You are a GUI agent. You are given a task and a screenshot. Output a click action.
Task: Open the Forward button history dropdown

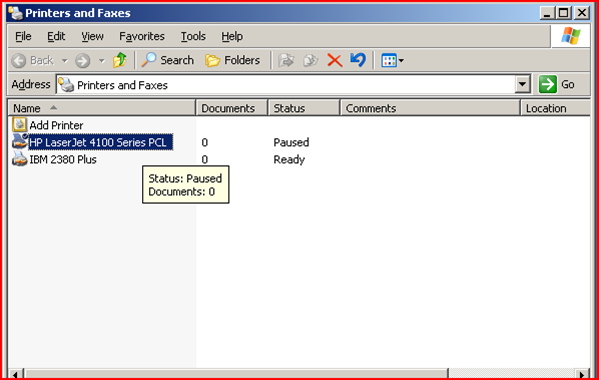pyautogui.click(x=101, y=60)
